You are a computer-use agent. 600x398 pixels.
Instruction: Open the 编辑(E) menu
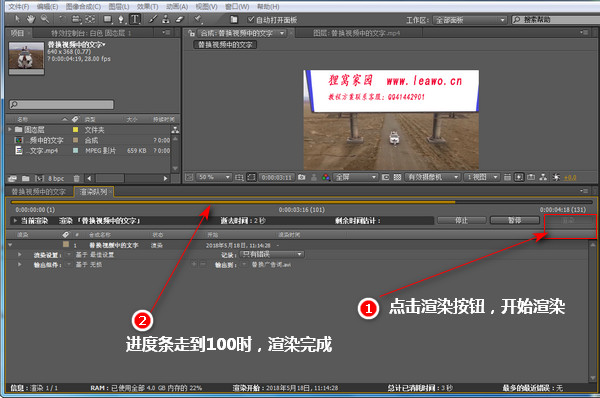[x=47, y=7]
